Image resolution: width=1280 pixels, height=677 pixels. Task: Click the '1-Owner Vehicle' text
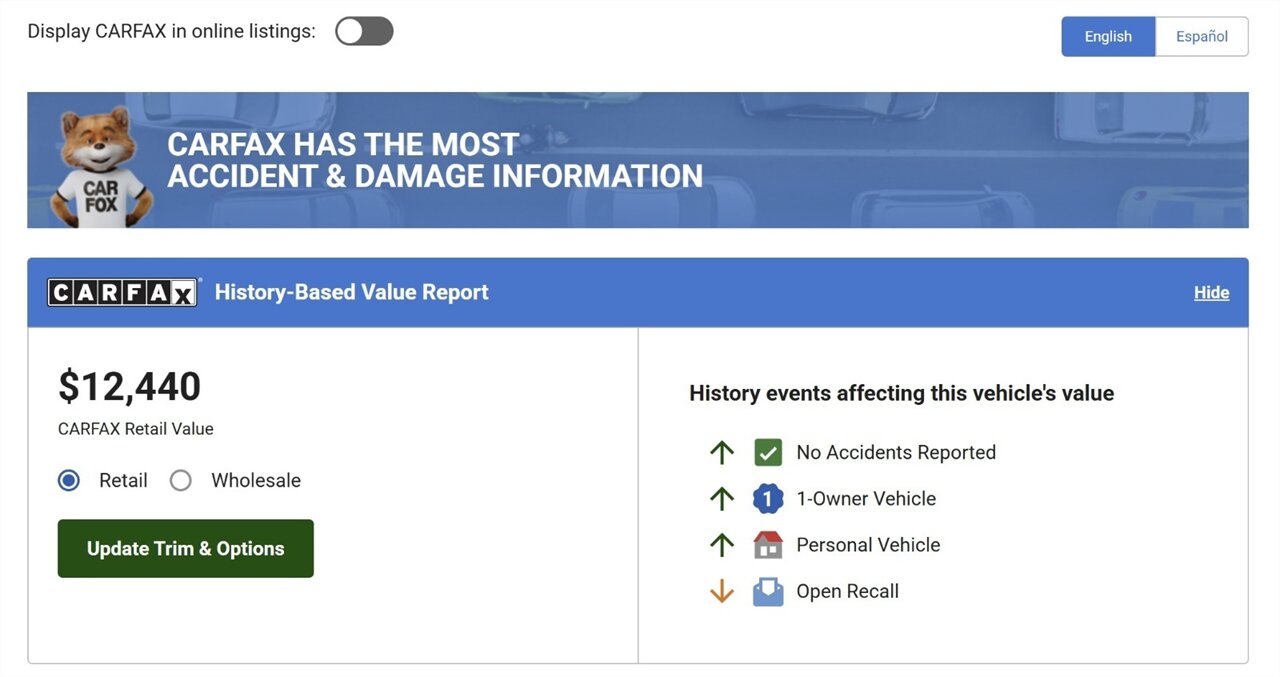click(866, 499)
